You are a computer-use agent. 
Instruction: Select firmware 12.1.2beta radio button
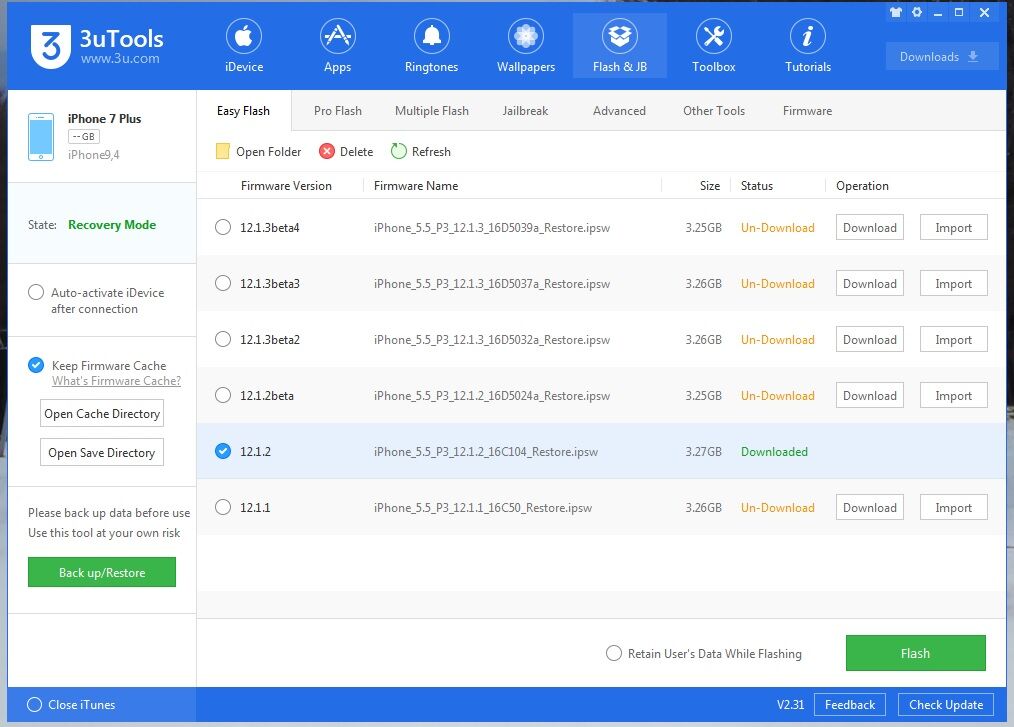coord(223,395)
